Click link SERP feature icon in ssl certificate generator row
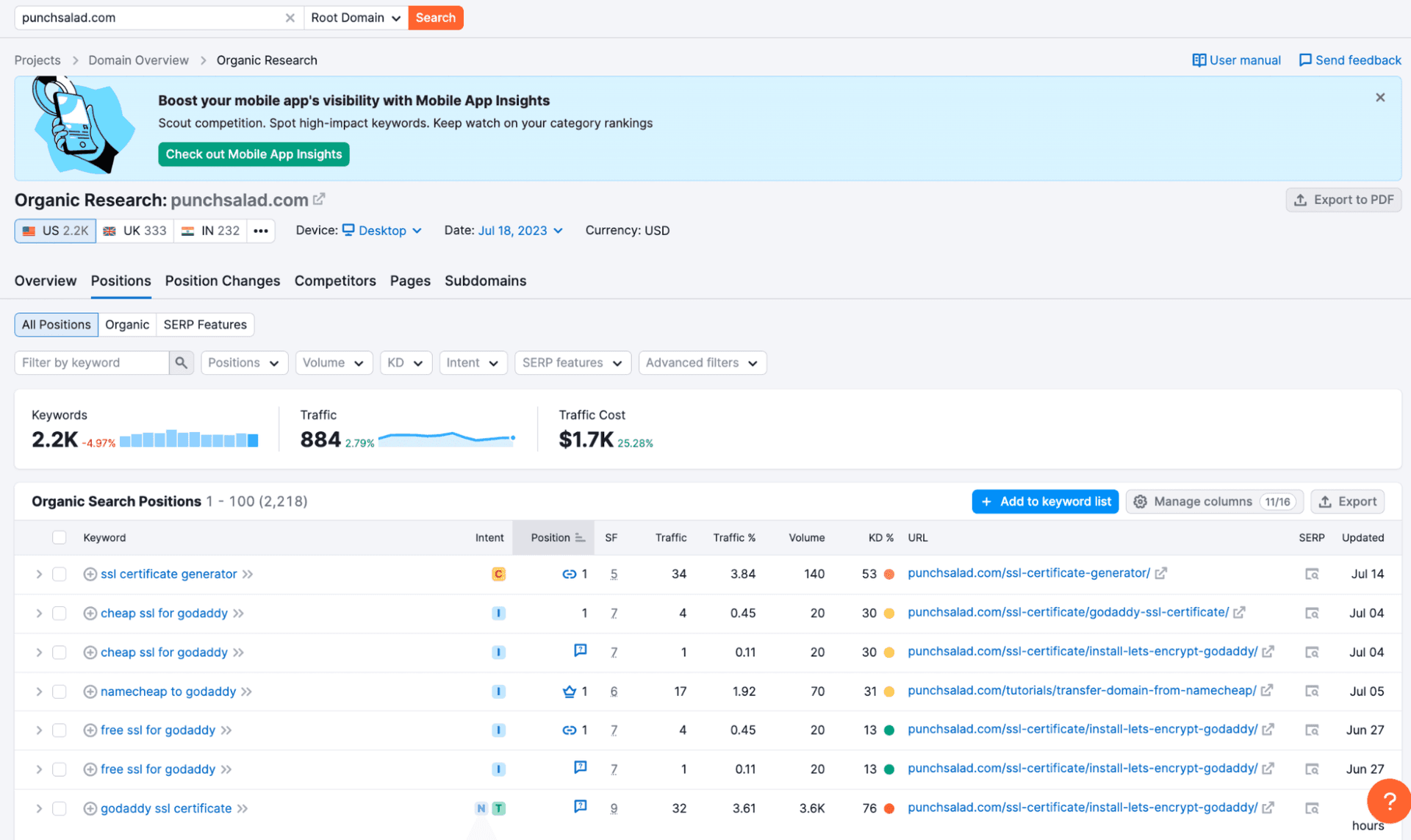1411x840 pixels. pyautogui.click(x=570, y=574)
